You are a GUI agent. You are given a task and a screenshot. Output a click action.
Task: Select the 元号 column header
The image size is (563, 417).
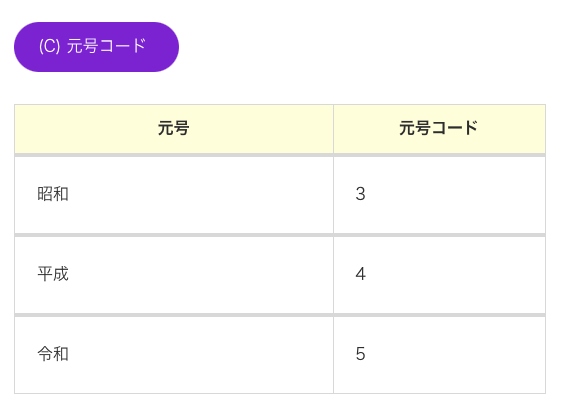point(174,129)
